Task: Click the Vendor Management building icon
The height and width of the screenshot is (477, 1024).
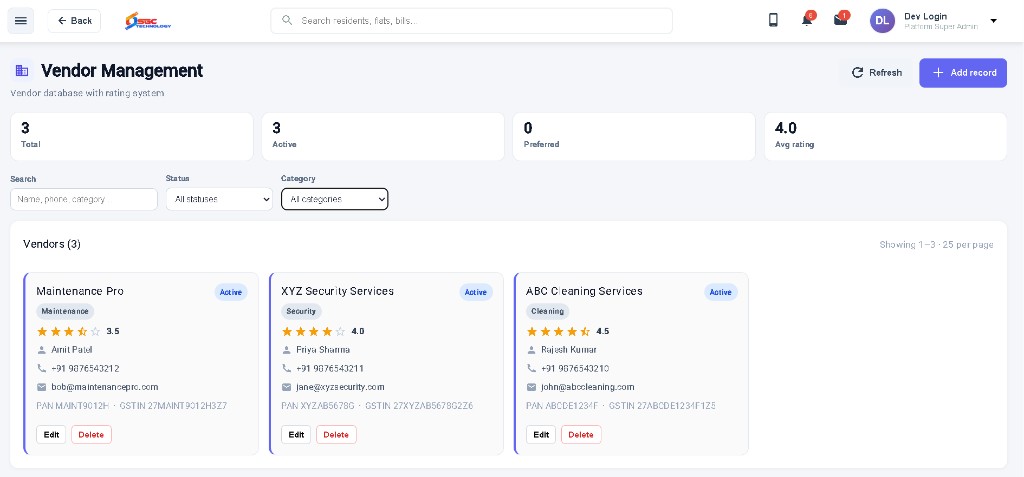Action: (22, 71)
